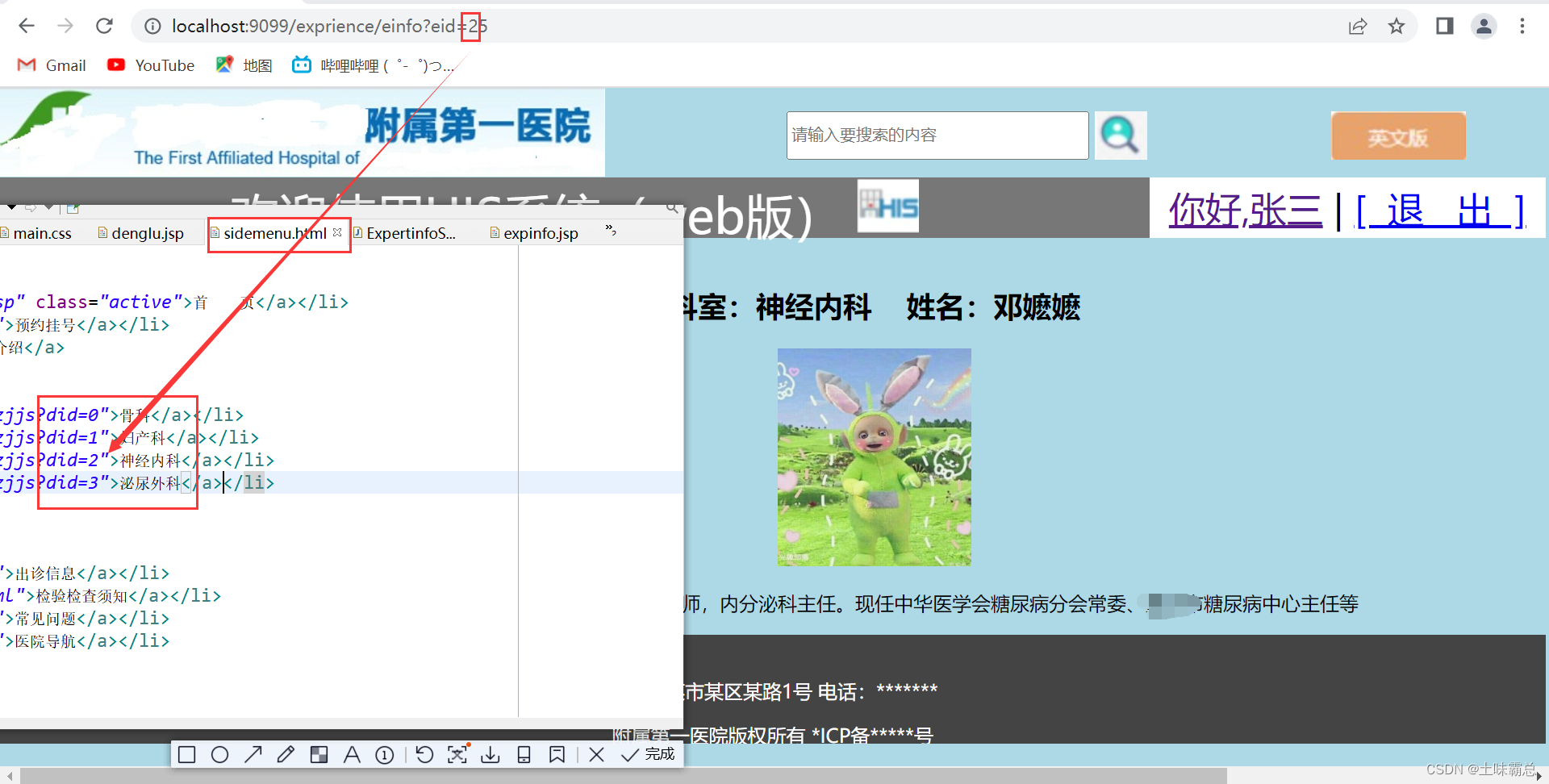Send the screenshot to phone
The width and height of the screenshot is (1549, 784).
point(524,755)
